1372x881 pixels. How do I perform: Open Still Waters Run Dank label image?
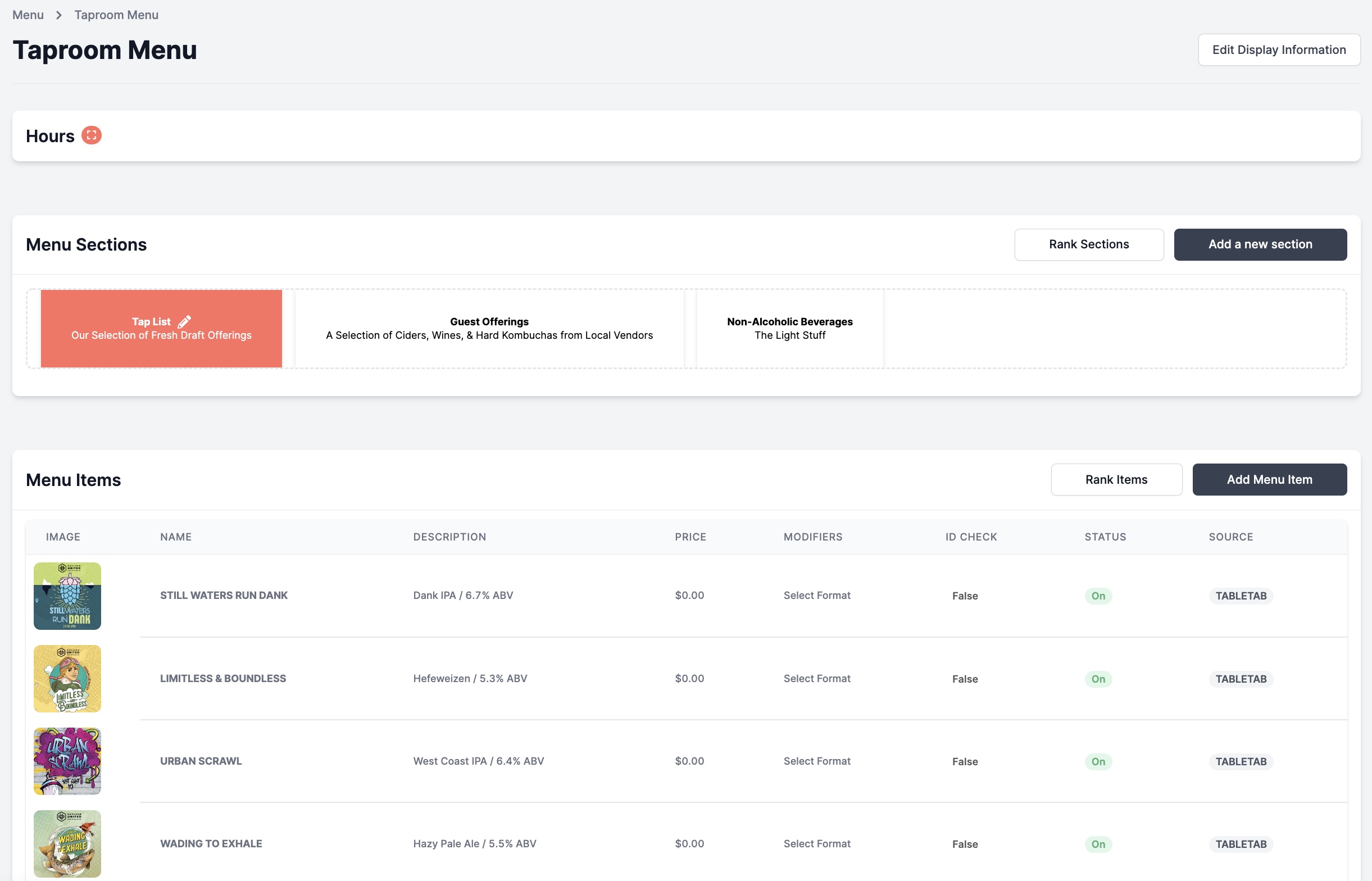point(67,596)
